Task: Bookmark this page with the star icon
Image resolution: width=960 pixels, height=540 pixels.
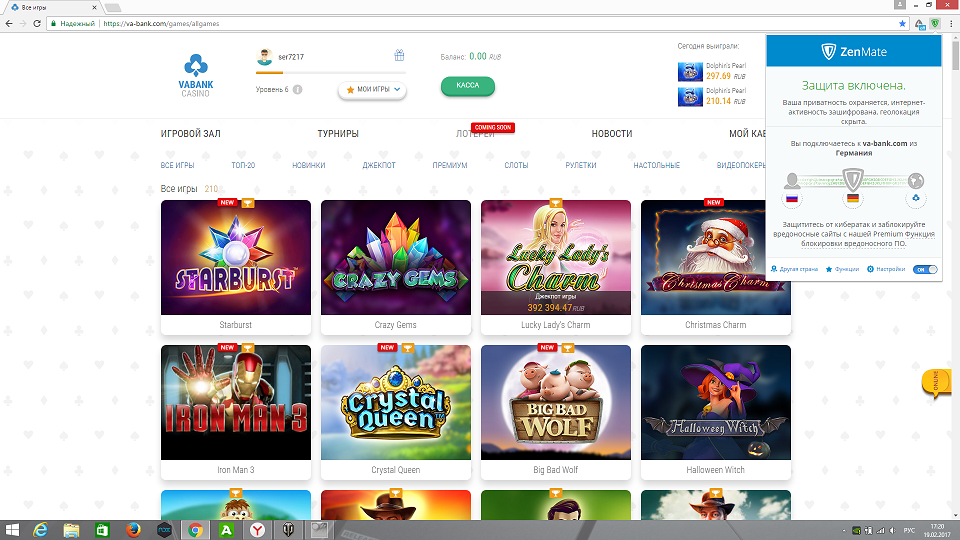Action: 902,24
